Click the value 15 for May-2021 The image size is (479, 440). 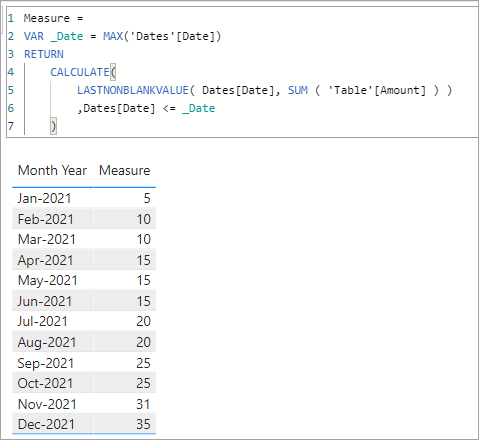tap(144, 280)
